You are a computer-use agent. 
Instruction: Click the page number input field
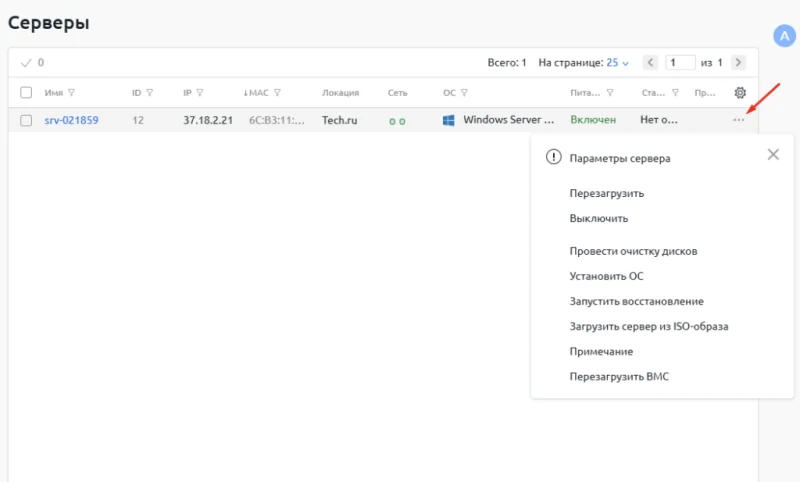coord(680,62)
